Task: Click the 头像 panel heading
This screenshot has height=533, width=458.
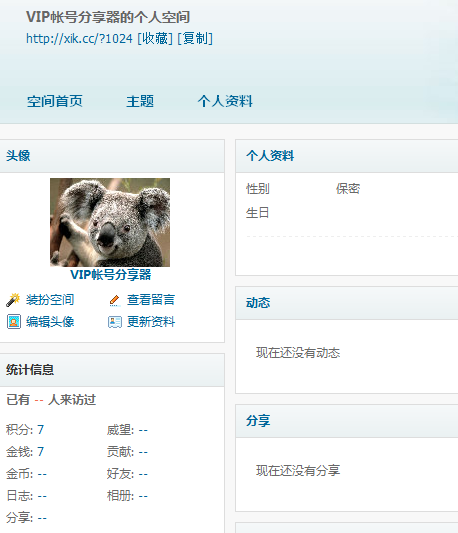Action: coord(18,156)
